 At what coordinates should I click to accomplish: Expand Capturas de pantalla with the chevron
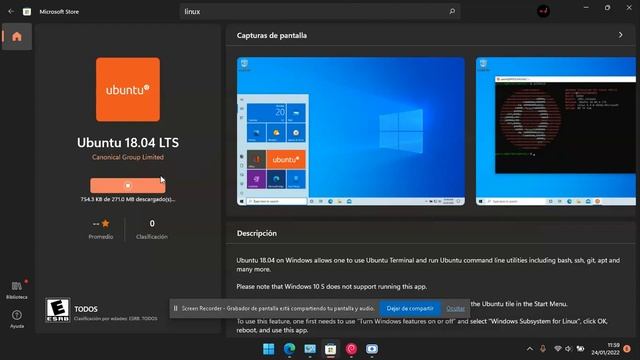[x=620, y=35]
